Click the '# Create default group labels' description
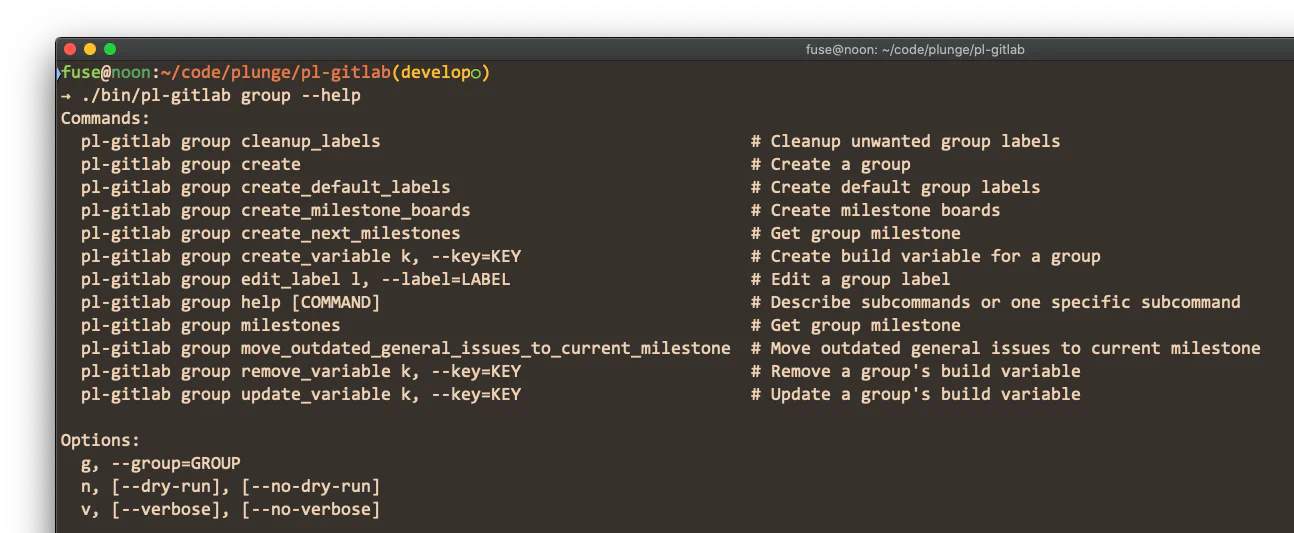Screen dimensions: 1294x533 click(x=896, y=188)
